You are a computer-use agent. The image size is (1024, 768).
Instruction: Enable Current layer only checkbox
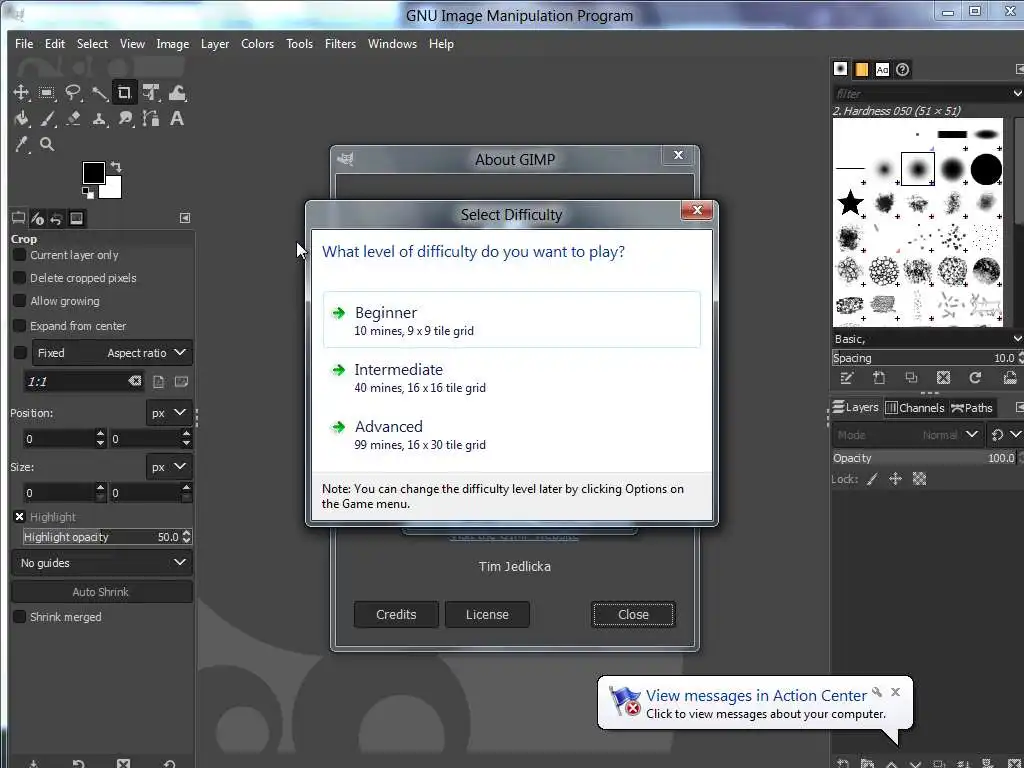[20, 255]
